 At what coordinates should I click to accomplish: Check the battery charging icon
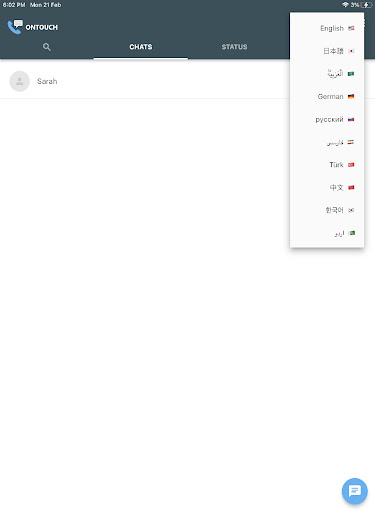pyautogui.click(x=366, y=5)
